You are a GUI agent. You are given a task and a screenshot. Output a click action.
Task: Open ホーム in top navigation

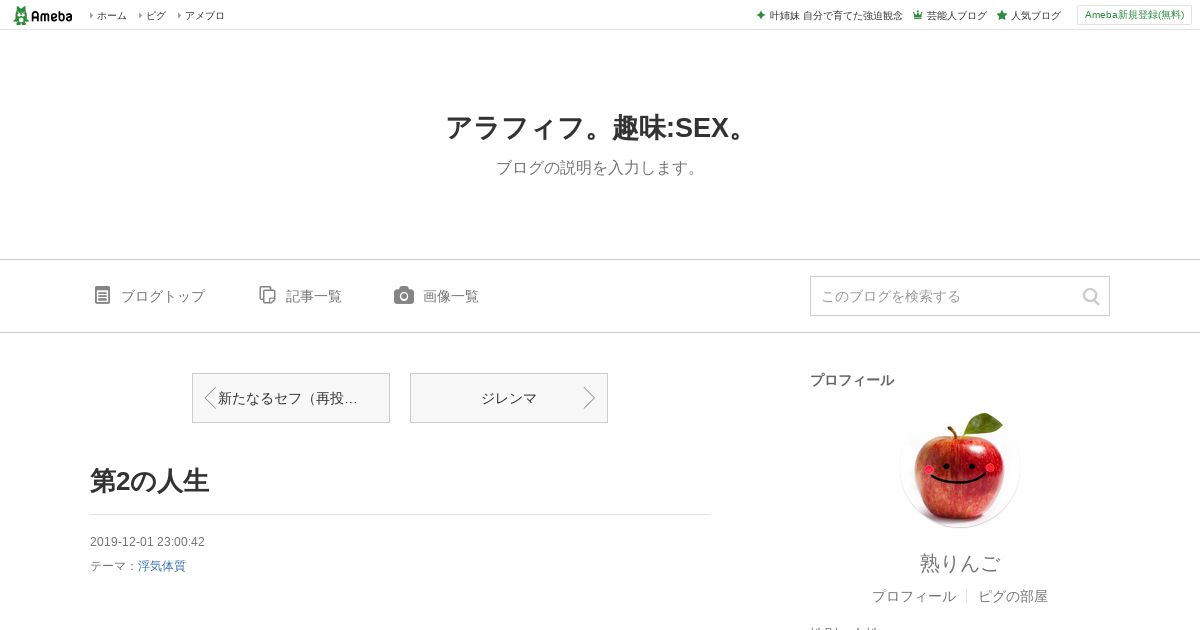click(111, 15)
